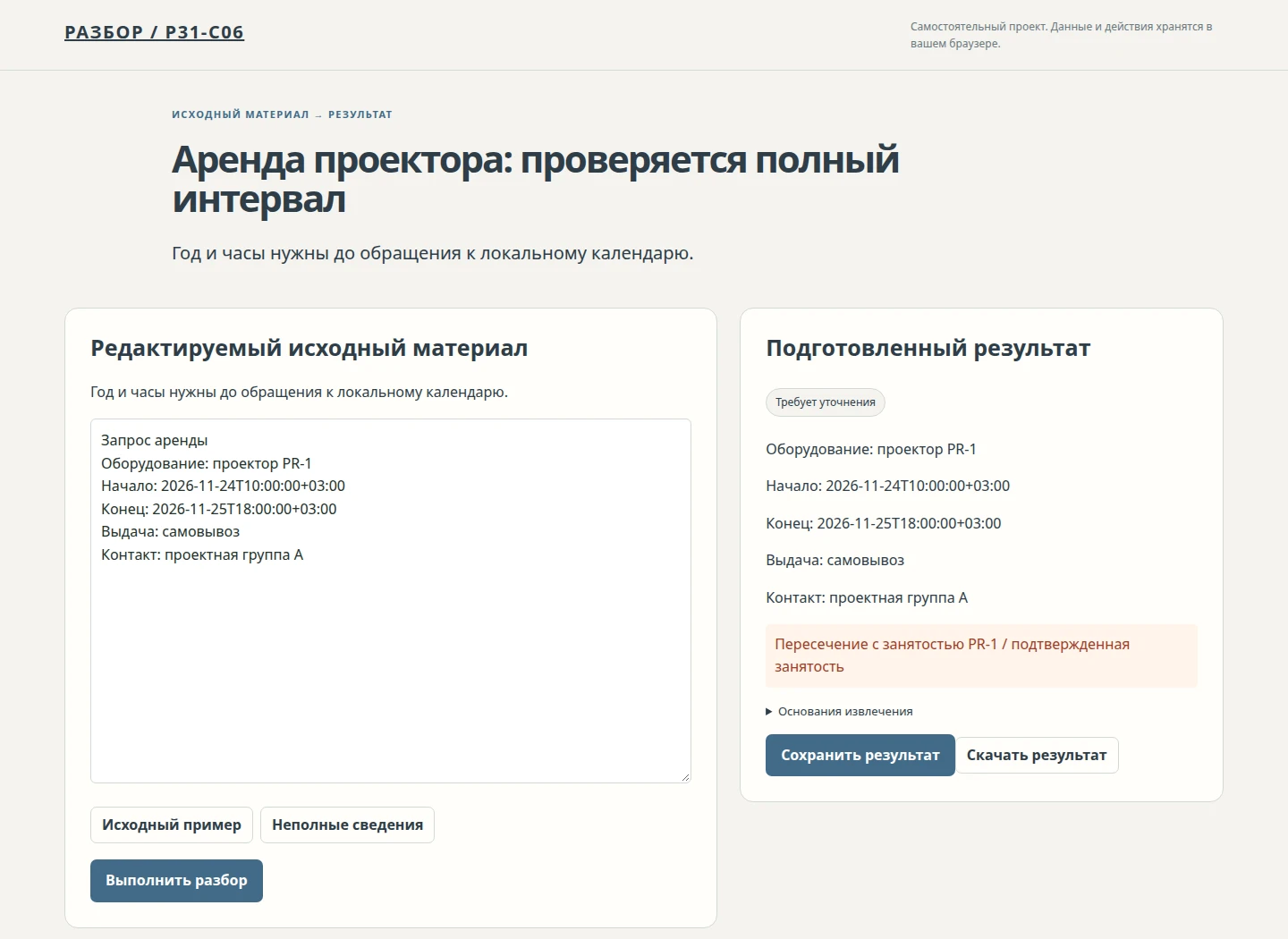Download via Скачать результат button

[x=1037, y=756]
